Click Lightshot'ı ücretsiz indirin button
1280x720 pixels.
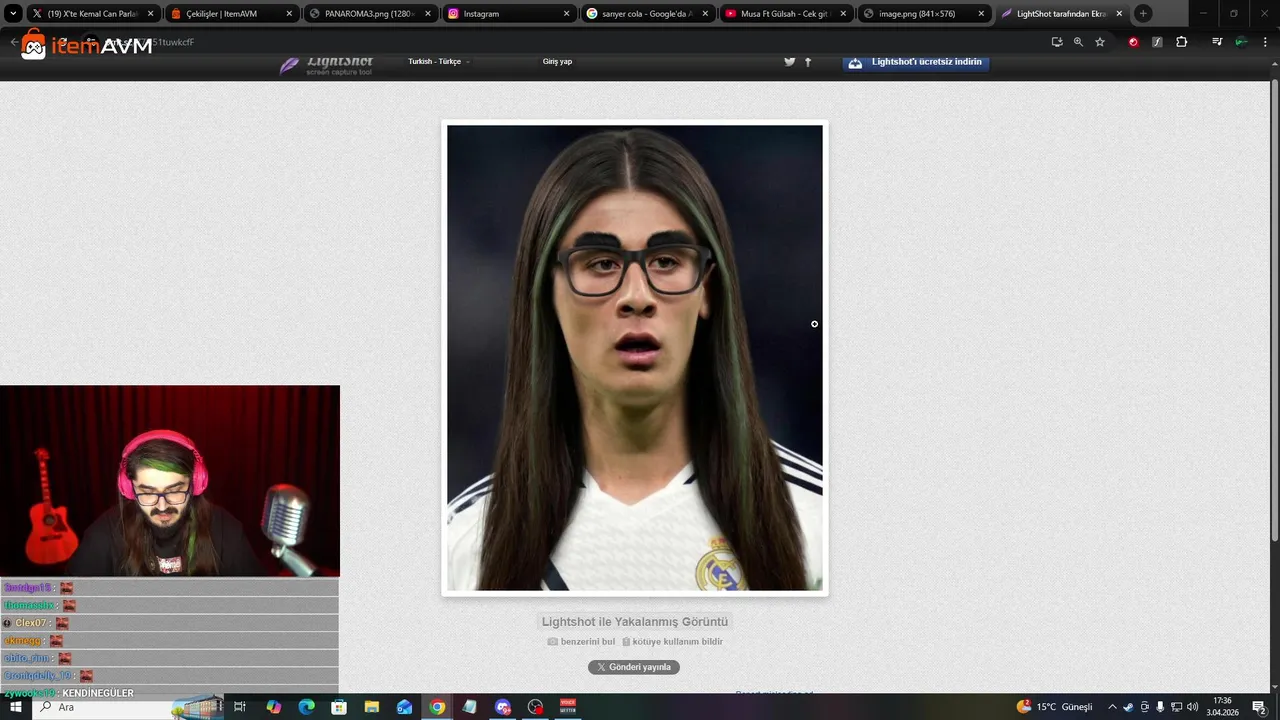pyautogui.click(x=916, y=62)
